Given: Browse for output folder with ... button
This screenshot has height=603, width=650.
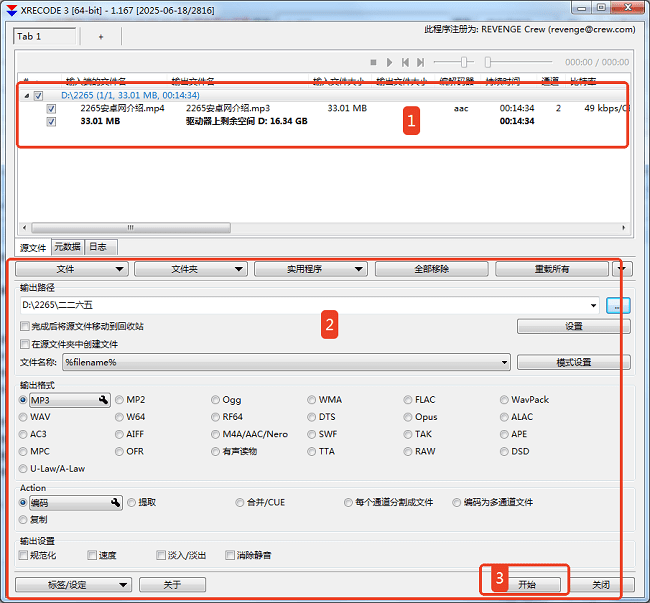Looking at the screenshot, I should pos(618,306).
